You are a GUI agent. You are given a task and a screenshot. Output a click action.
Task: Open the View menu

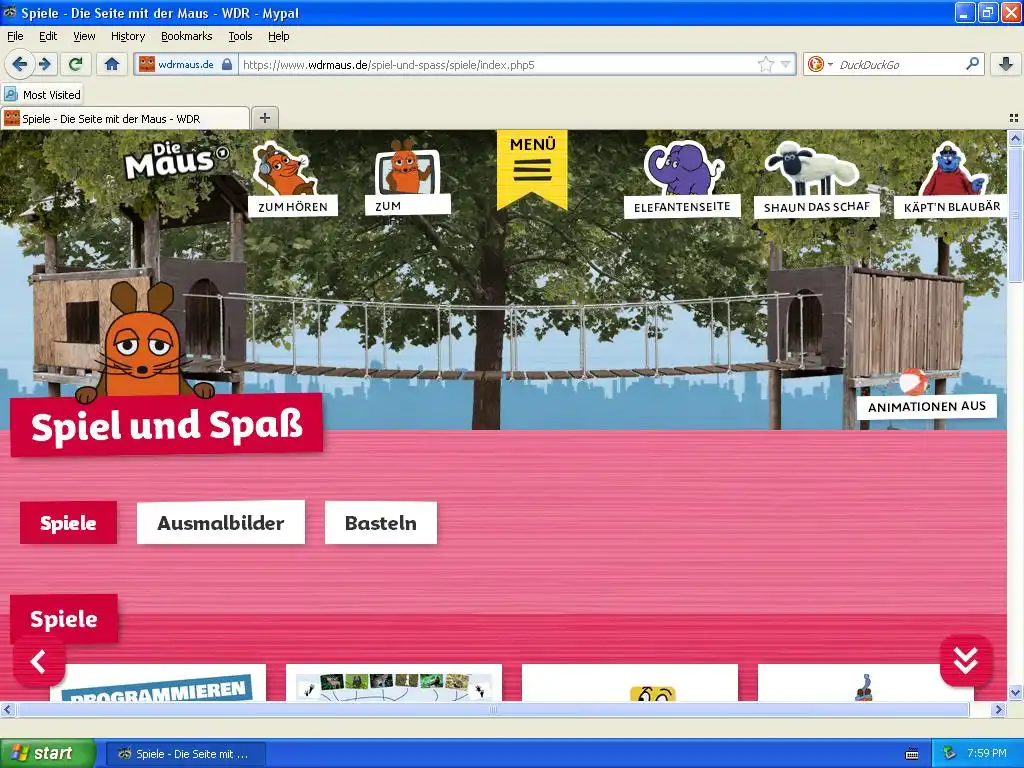pos(84,36)
